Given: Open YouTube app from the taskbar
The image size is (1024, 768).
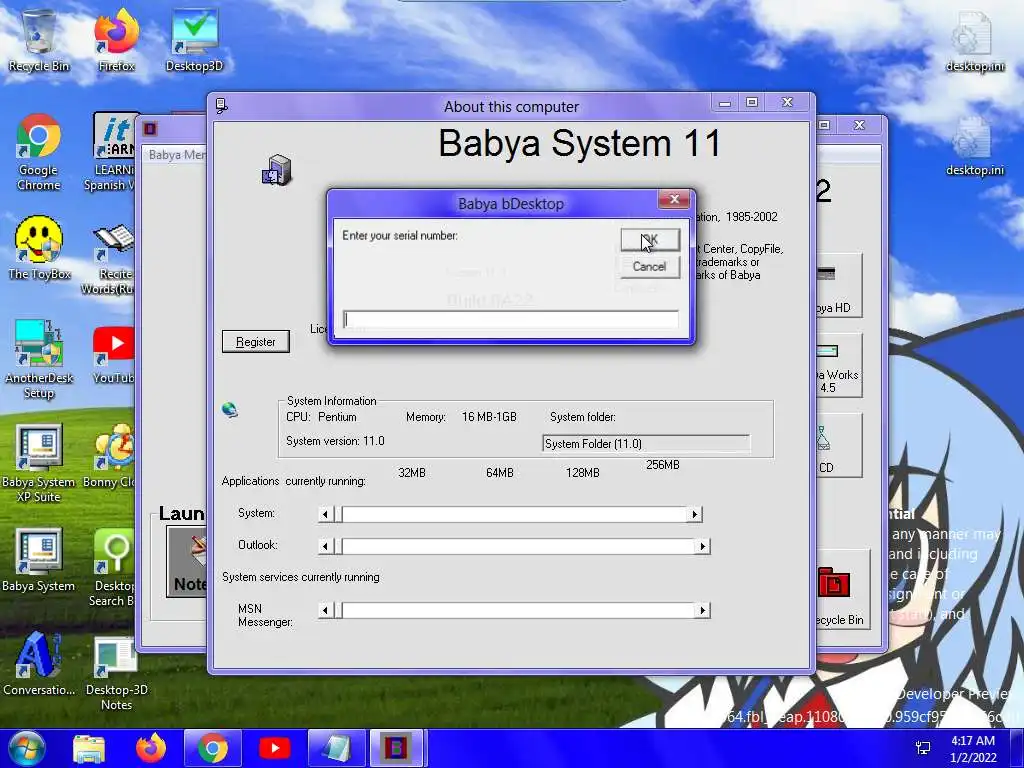Looking at the screenshot, I should click(x=274, y=748).
